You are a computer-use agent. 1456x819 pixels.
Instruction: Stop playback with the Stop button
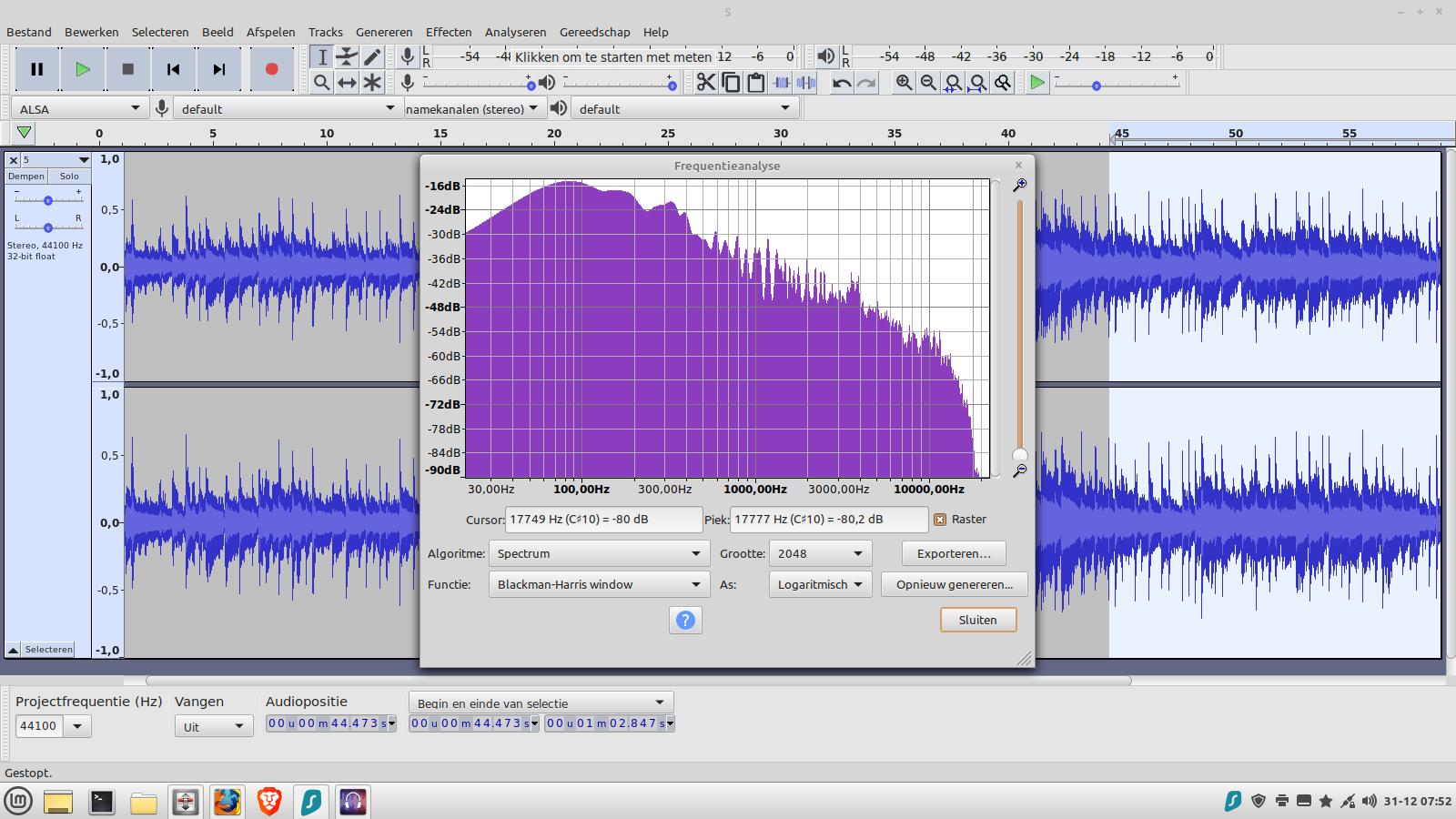pos(128,69)
